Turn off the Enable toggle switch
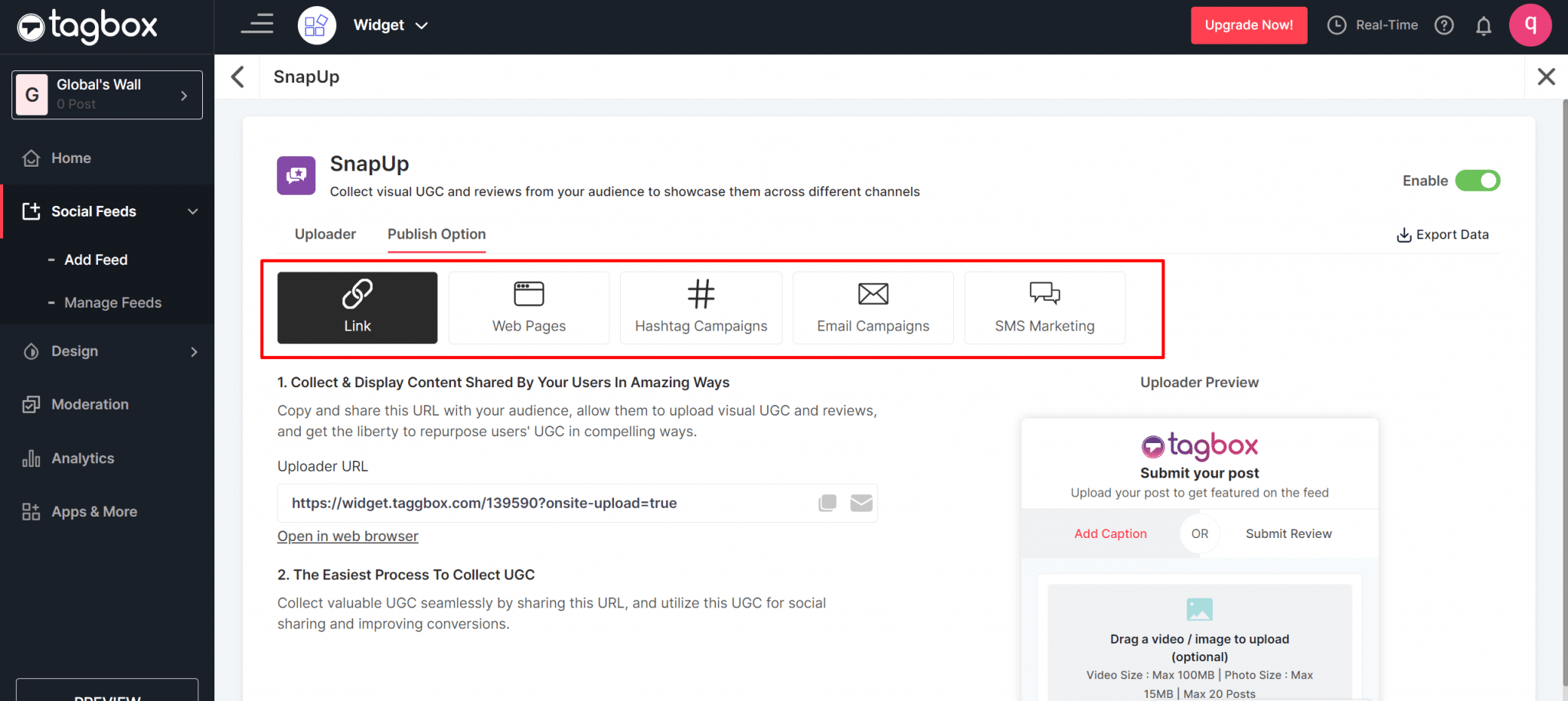This screenshot has width=1568, height=701. pos(1477,181)
